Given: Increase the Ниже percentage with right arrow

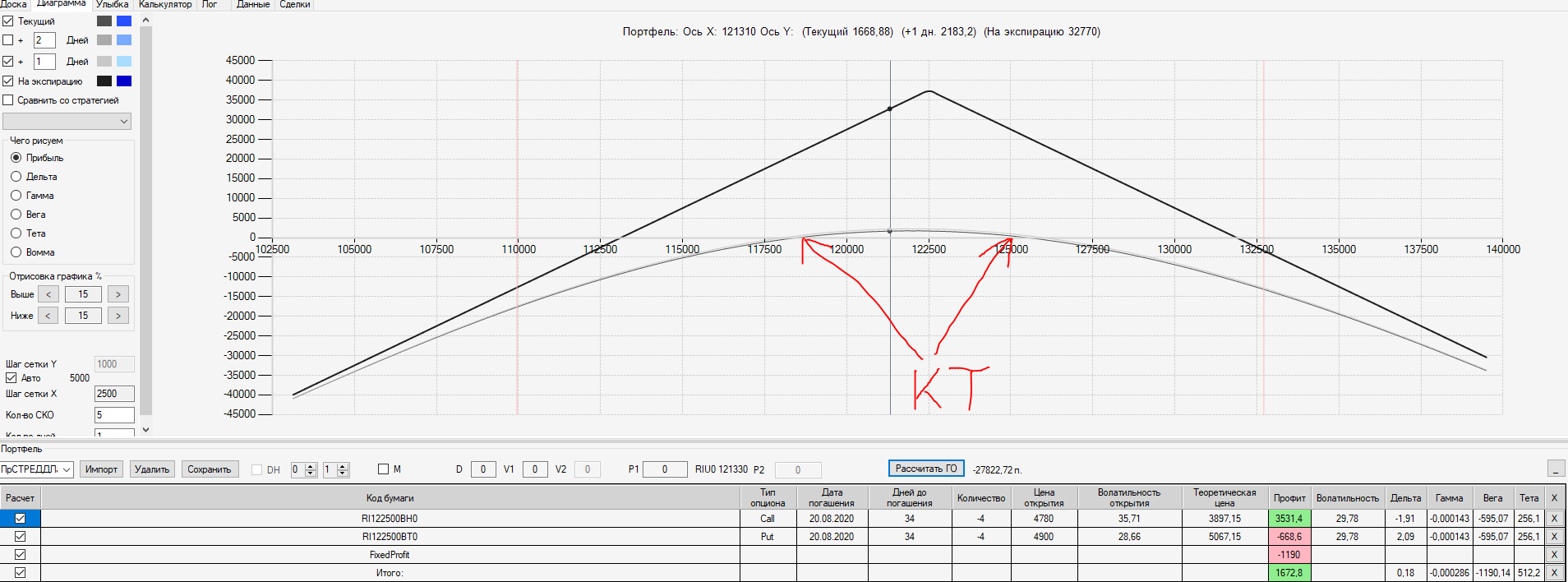Looking at the screenshot, I should click(118, 316).
